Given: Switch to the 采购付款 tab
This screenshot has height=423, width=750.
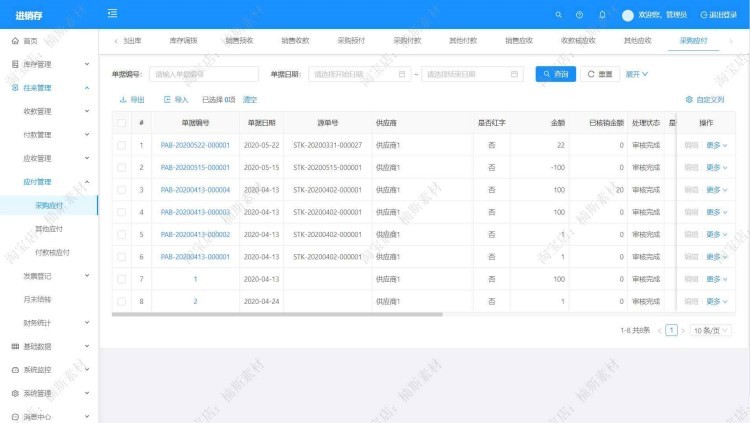Looking at the screenshot, I should point(407,41).
